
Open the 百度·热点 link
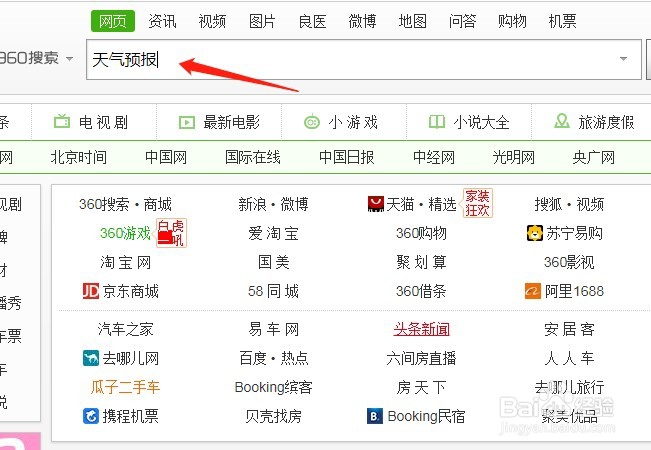pos(273,358)
